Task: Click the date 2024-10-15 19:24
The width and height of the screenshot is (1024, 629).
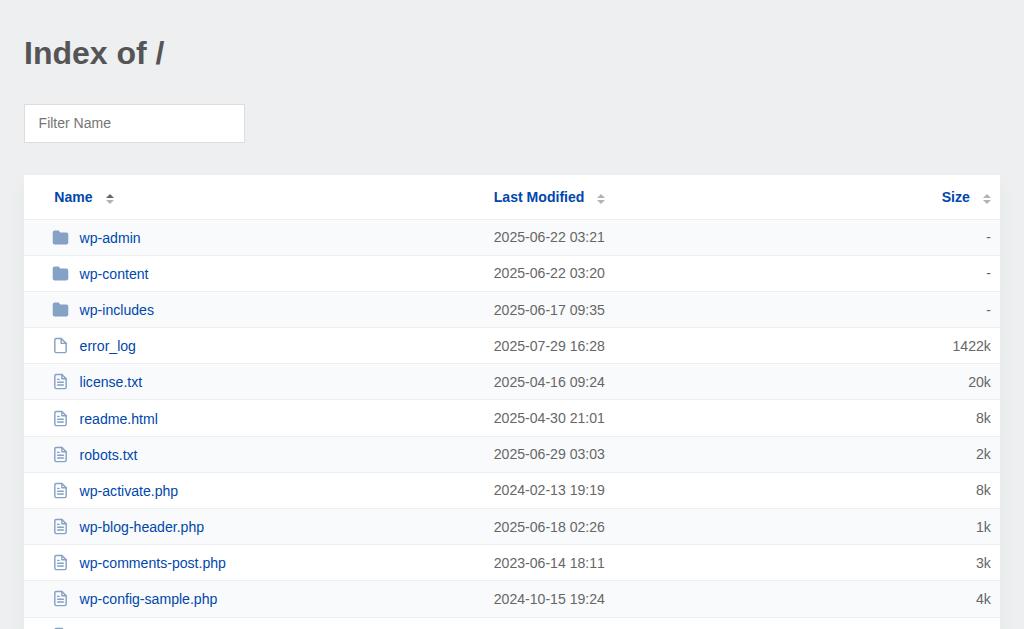Action: tap(549, 598)
